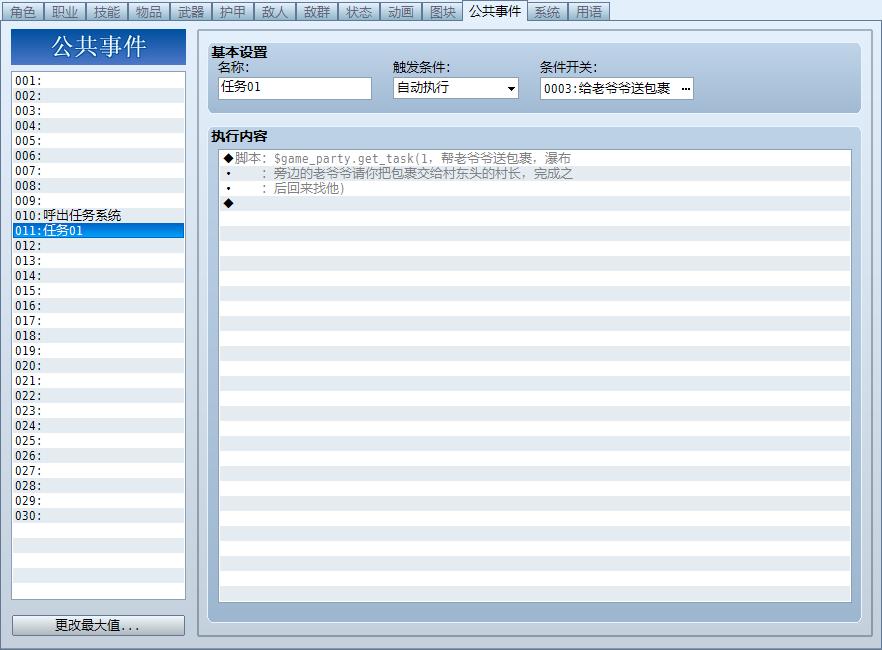This screenshot has height=650, width=882.
Task: Select common event row 016:
Action: (x=98, y=305)
